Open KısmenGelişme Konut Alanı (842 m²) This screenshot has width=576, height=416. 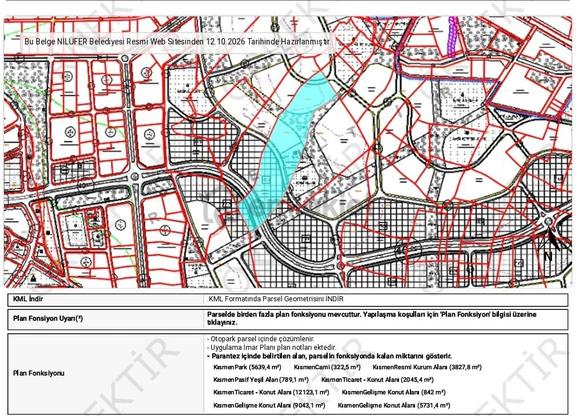[393, 392]
